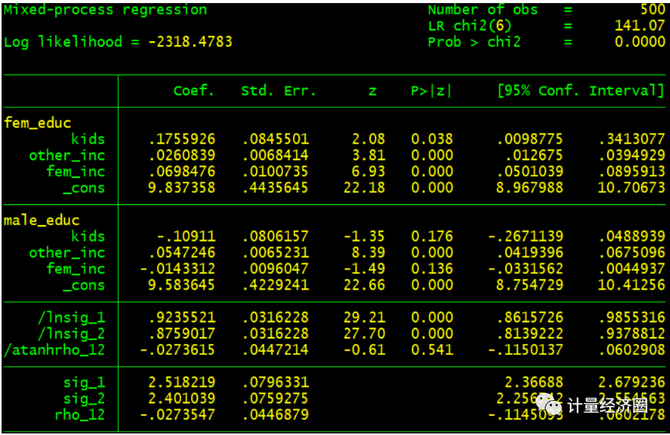Screen dimensions: 670x435
Task: Click the kids row label under fem_educ
Action: (x=88, y=139)
